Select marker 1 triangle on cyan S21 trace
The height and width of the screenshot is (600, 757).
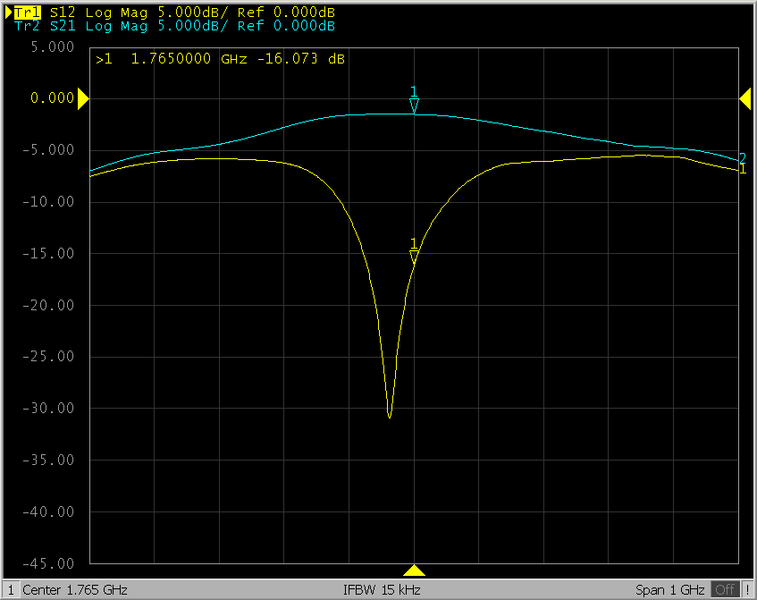[414, 104]
